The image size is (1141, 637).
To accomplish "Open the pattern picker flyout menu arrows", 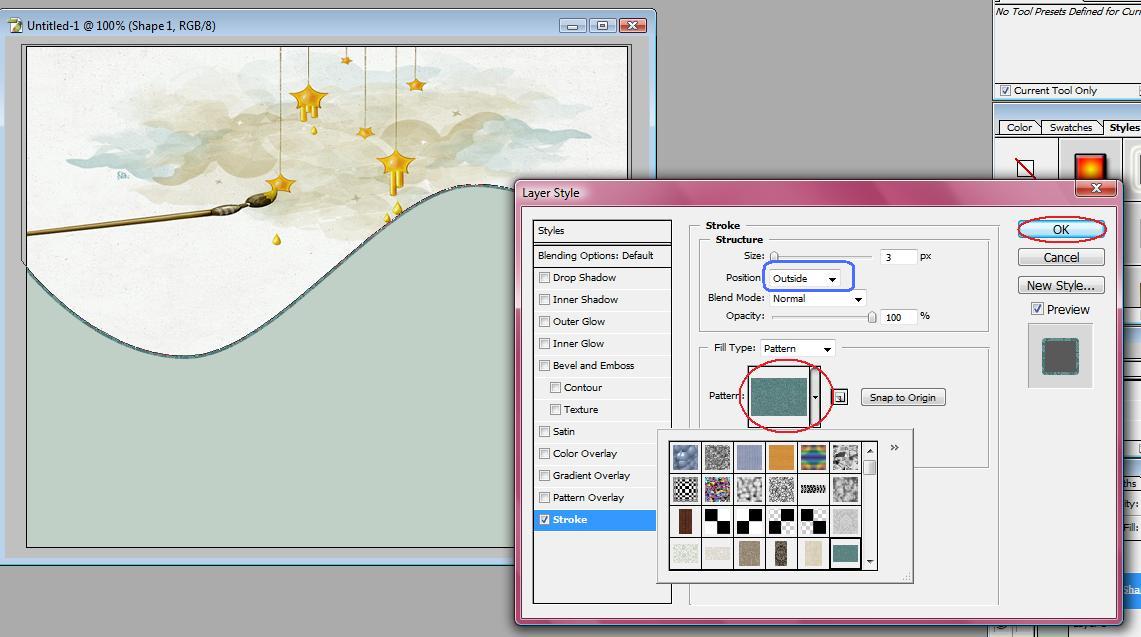I will (894, 448).
